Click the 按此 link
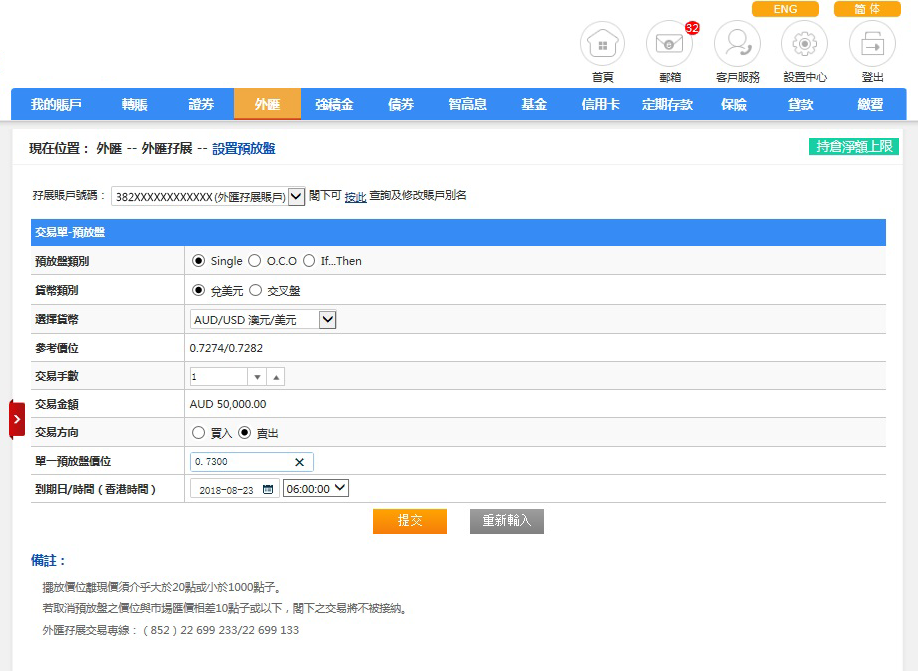The height and width of the screenshot is (671, 918). click(x=355, y=197)
